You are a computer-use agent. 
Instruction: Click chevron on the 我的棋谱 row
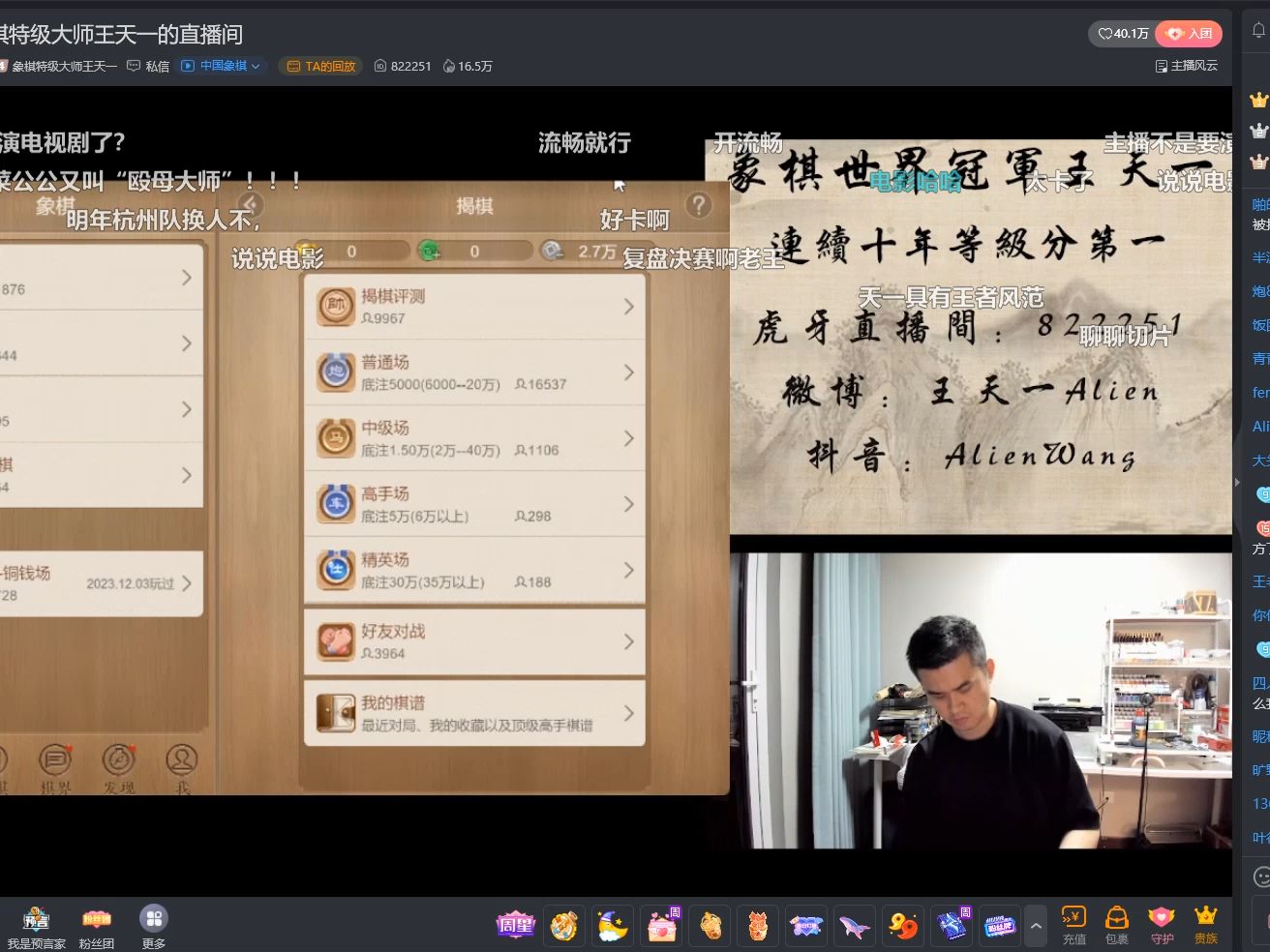click(628, 713)
